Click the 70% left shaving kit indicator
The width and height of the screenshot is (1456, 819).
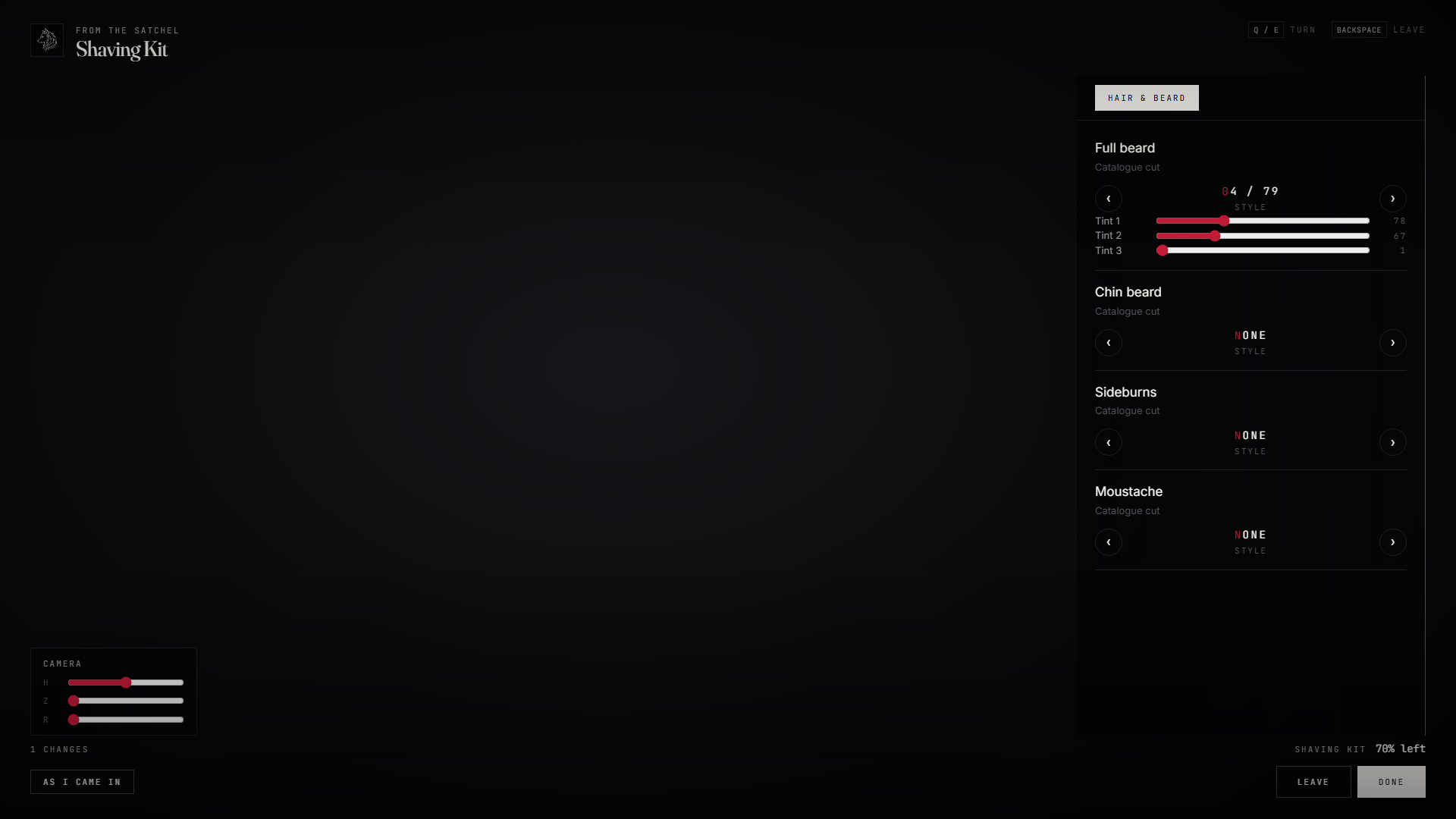coord(1401,748)
